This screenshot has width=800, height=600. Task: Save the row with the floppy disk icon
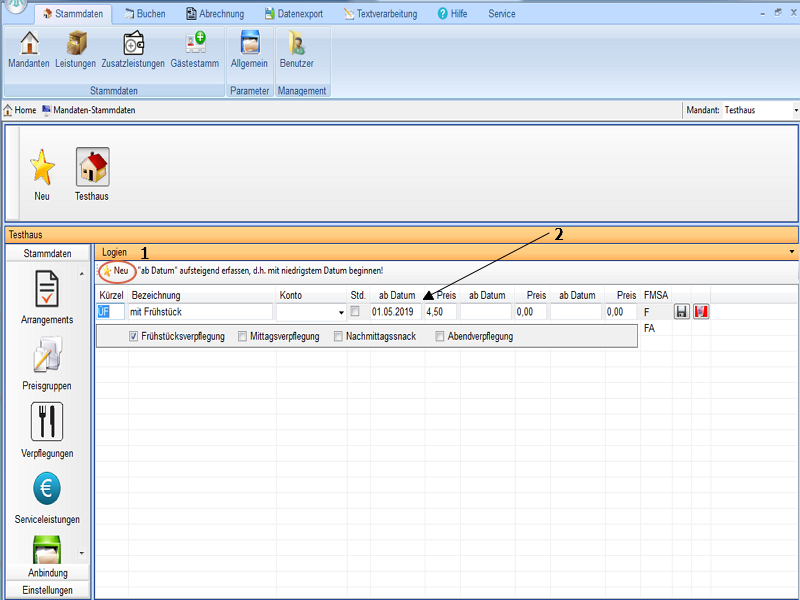pos(682,312)
